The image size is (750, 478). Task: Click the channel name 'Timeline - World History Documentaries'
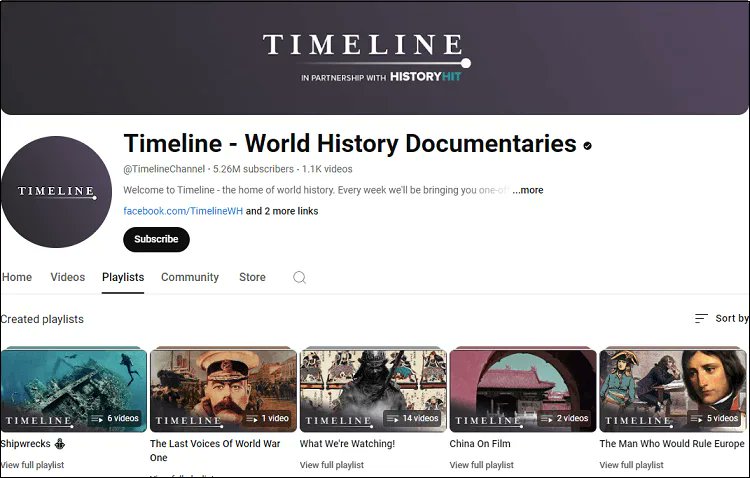pyautogui.click(x=350, y=144)
